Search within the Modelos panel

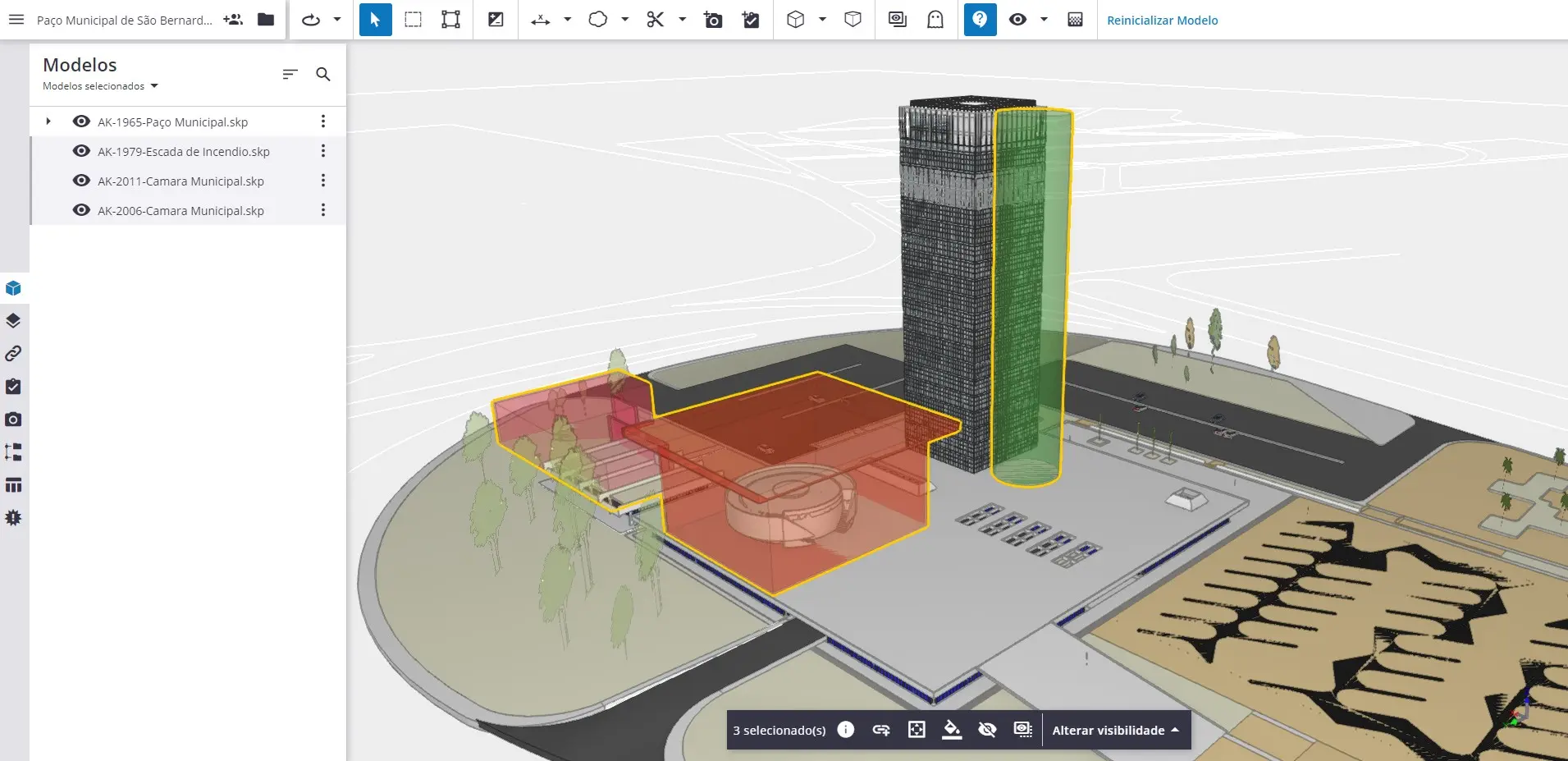(323, 75)
